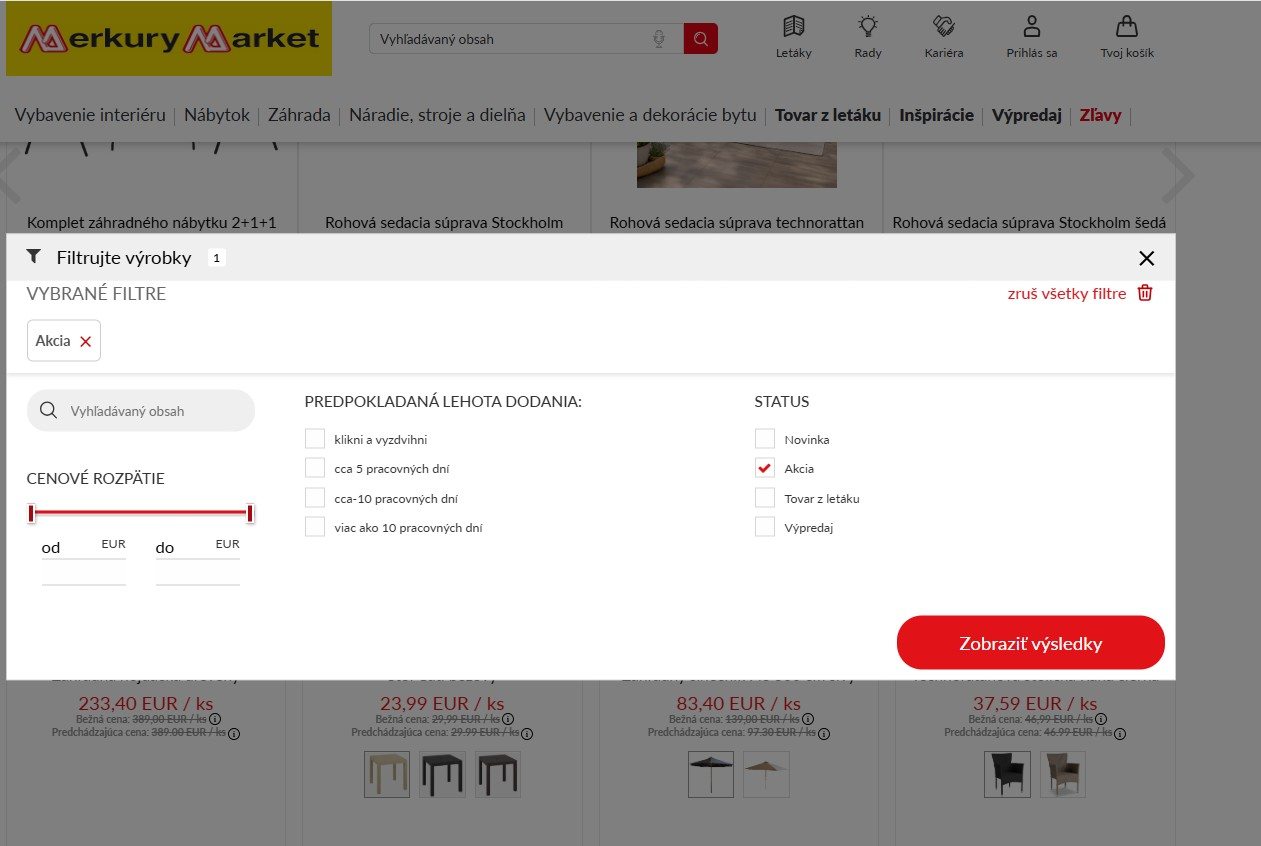Click 'zruš všetky filtre' link
Image resolution: width=1261 pixels, height=846 pixels.
[x=1067, y=293]
